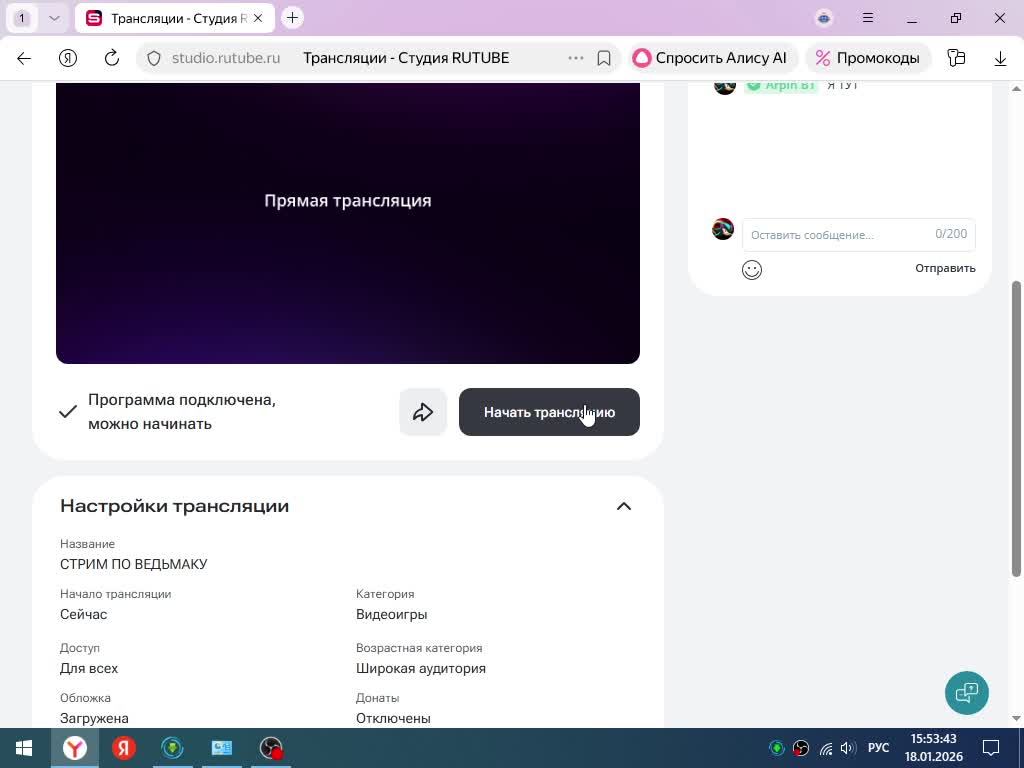Viewport: 1024px width, 768px height.
Task: Send chat message with Отправить
Action: pyautogui.click(x=945, y=268)
